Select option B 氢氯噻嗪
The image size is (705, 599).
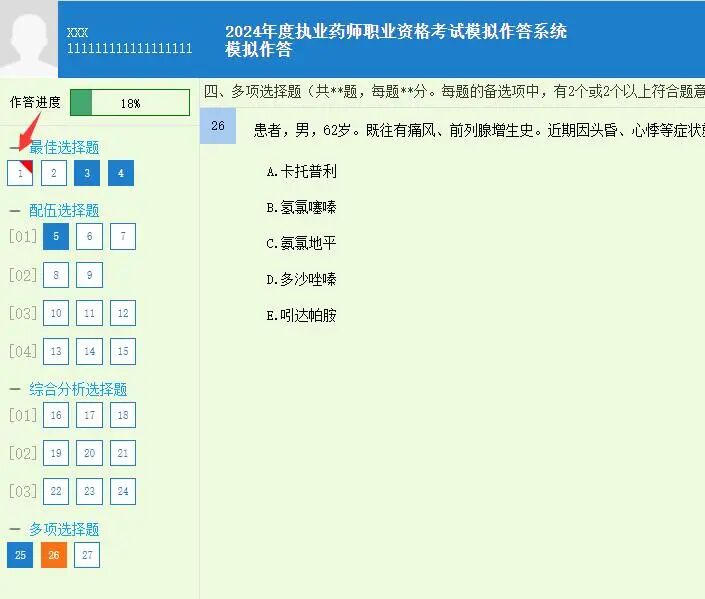click(x=301, y=207)
